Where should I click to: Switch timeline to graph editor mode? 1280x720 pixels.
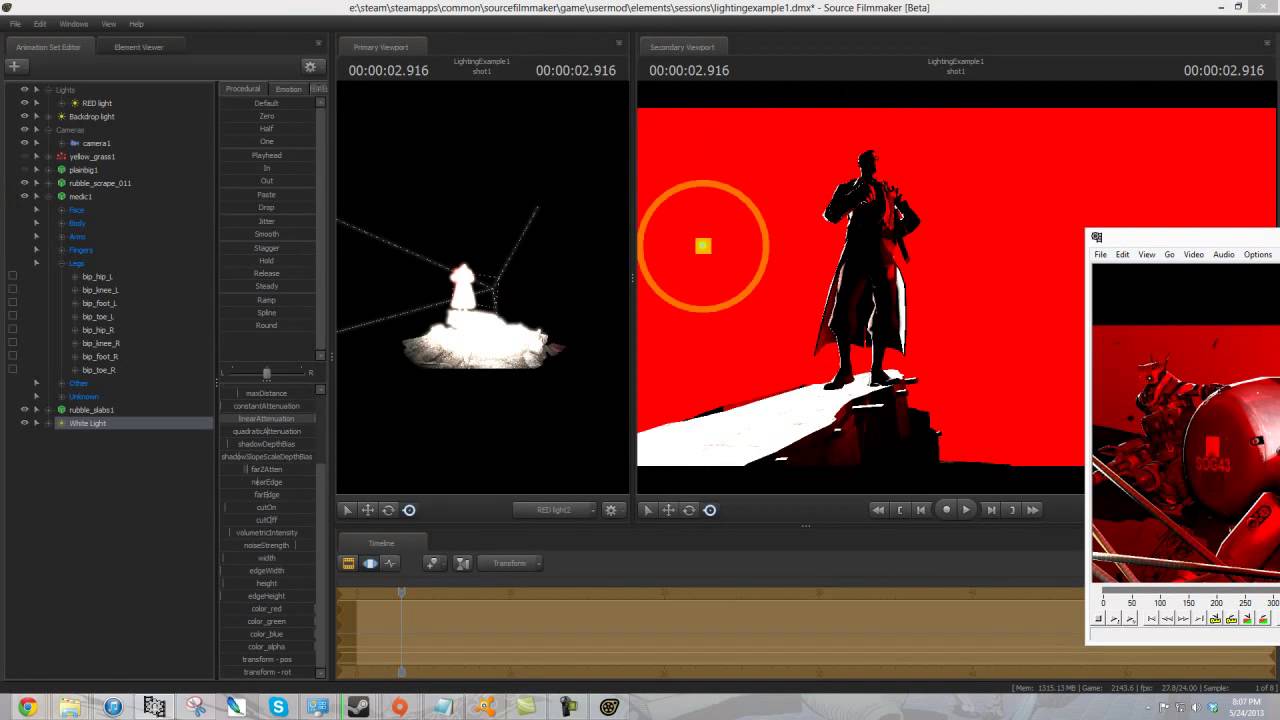(390, 563)
